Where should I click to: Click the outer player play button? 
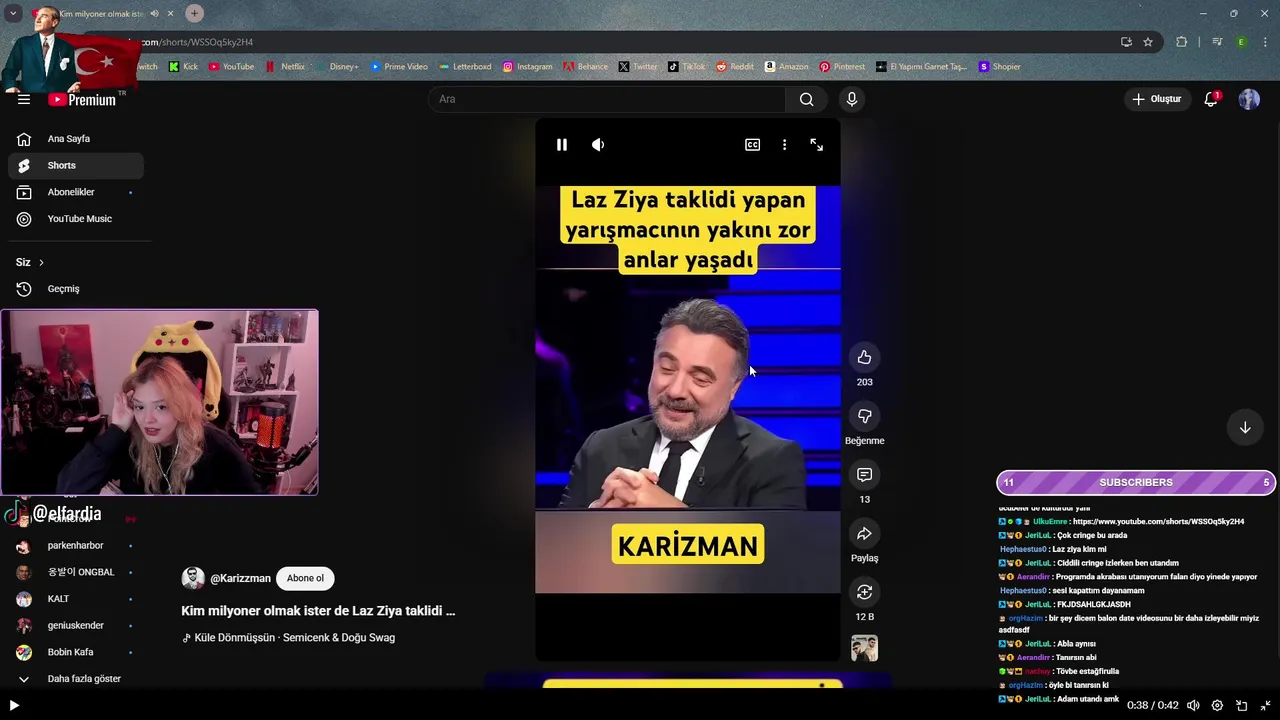click(x=14, y=705)
